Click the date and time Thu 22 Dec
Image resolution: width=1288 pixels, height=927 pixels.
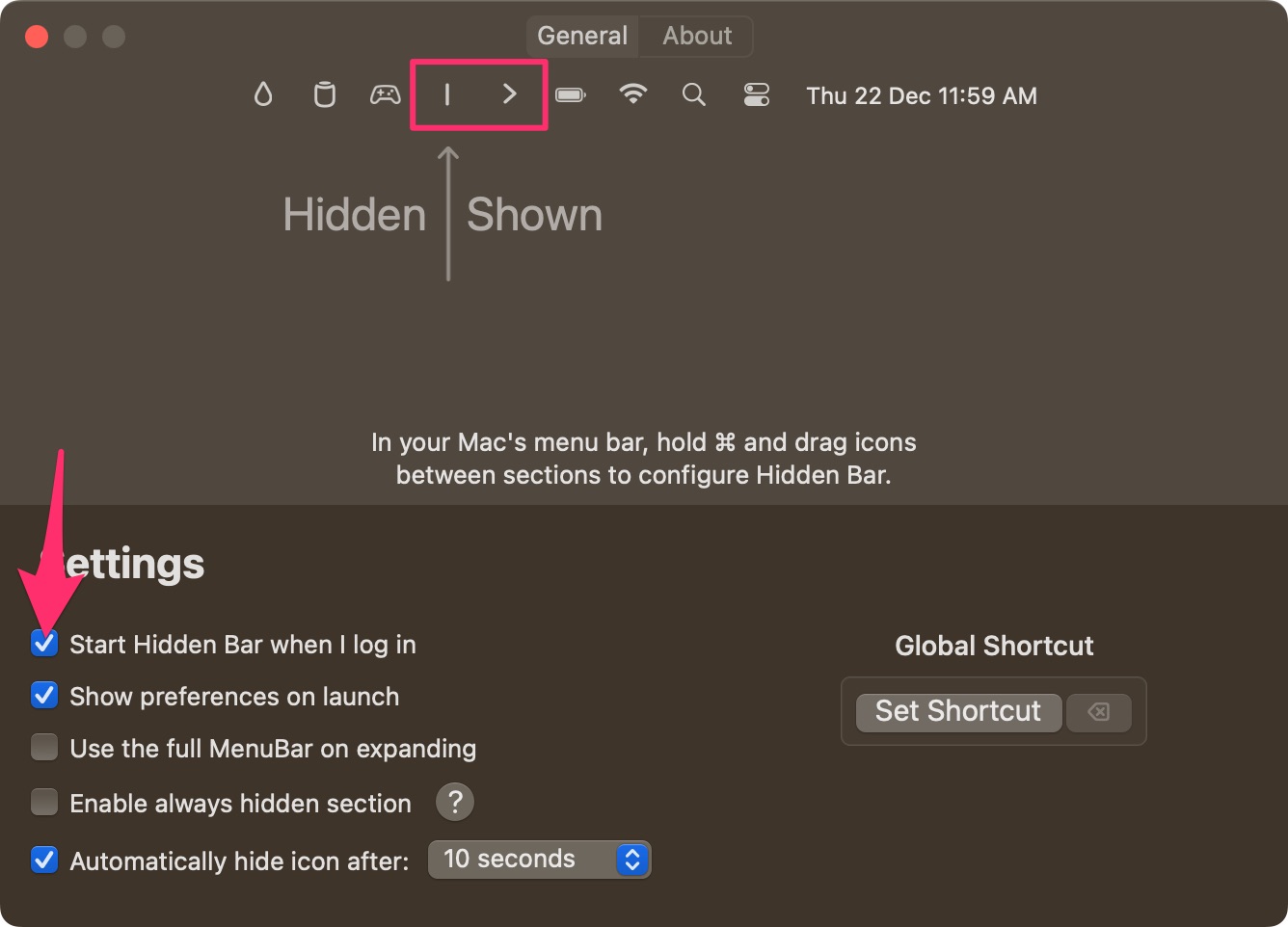coord(922,95)
